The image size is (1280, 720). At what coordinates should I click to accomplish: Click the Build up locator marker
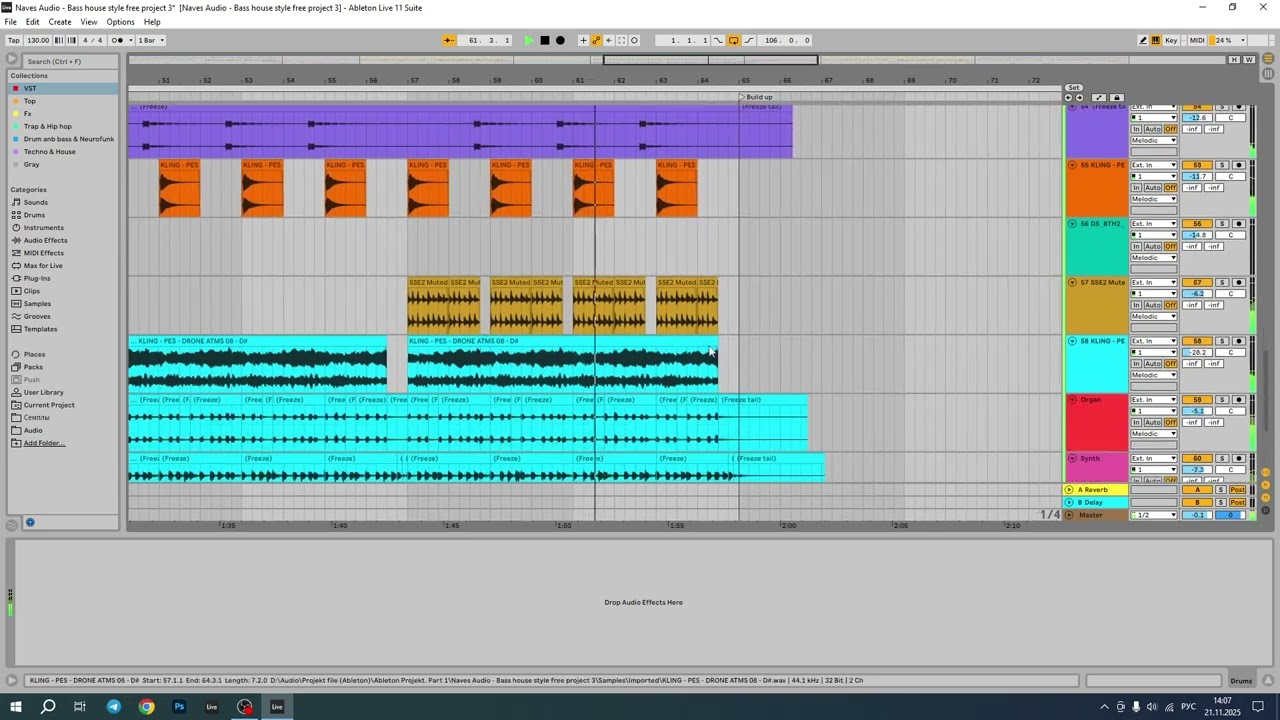[x=757, y=97]
